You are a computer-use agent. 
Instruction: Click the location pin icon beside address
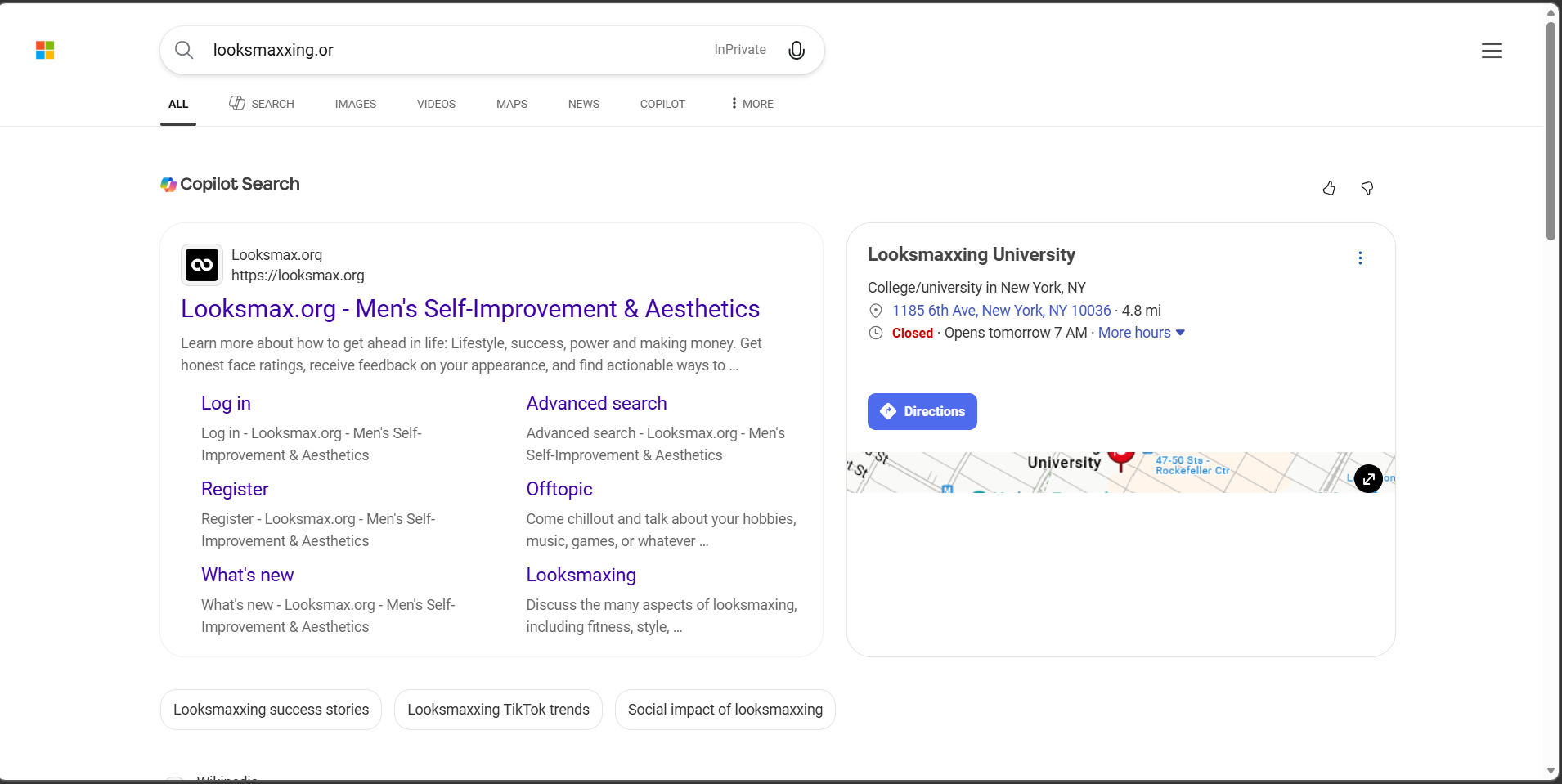point(876,311)
